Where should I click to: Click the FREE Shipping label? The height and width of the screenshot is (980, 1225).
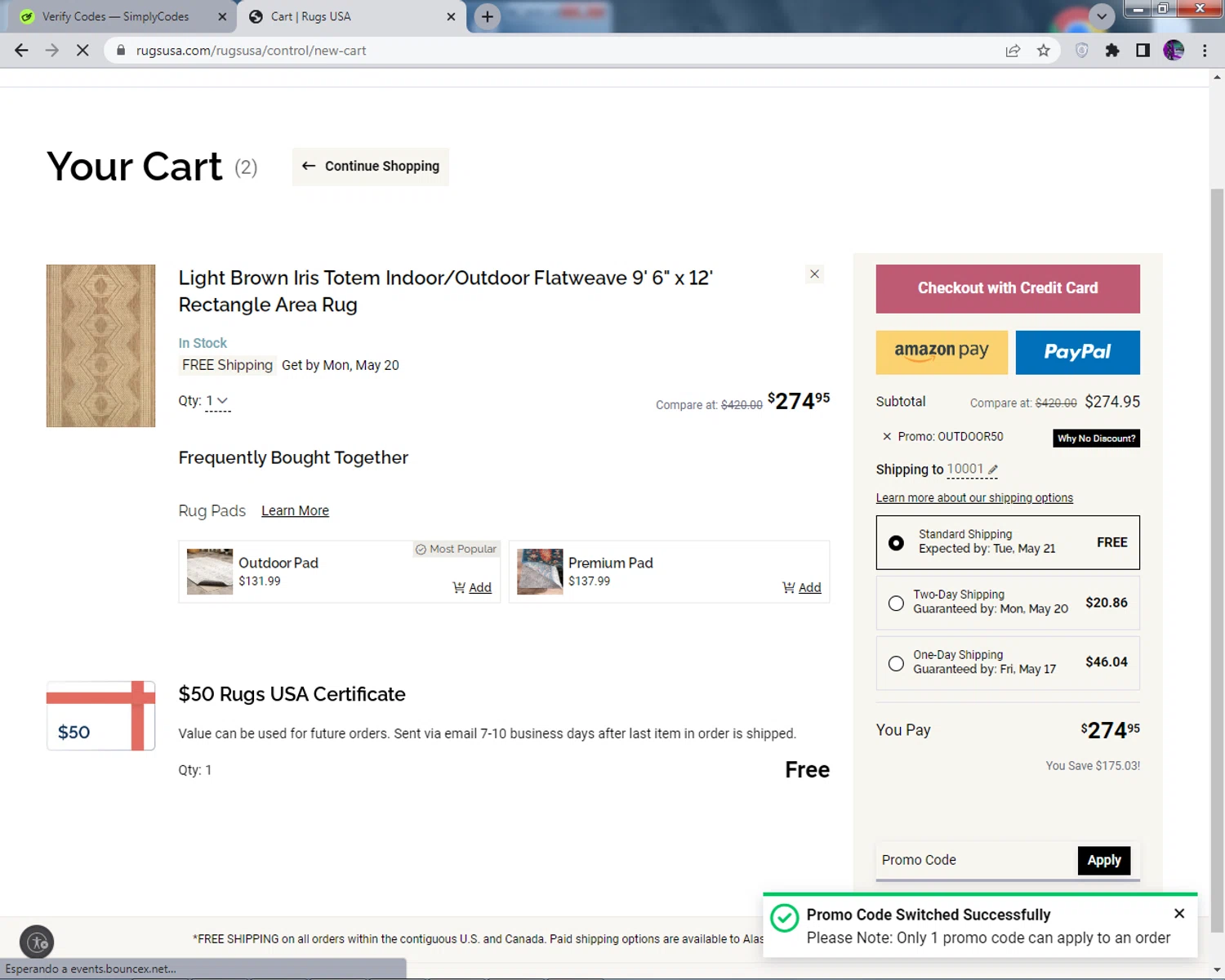tap(227, 366)
